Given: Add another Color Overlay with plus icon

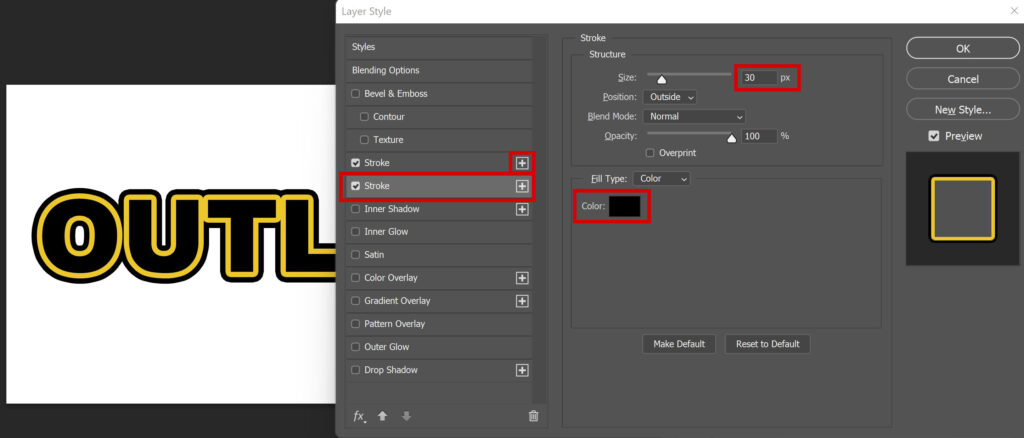Looking at the screenshot, I should click(x=522, y=278).
